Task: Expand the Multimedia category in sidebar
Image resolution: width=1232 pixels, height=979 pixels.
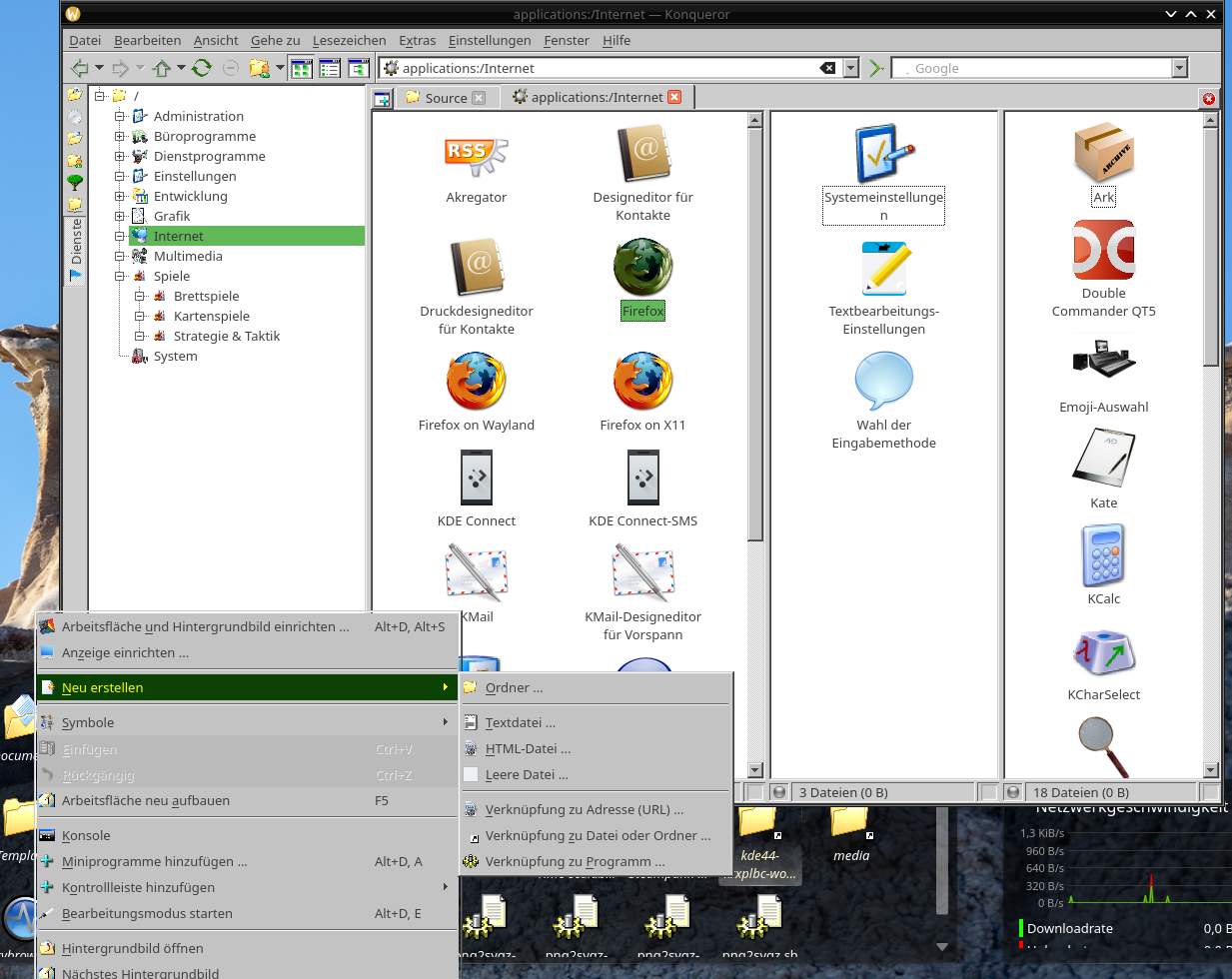Action: coord(121,256)
